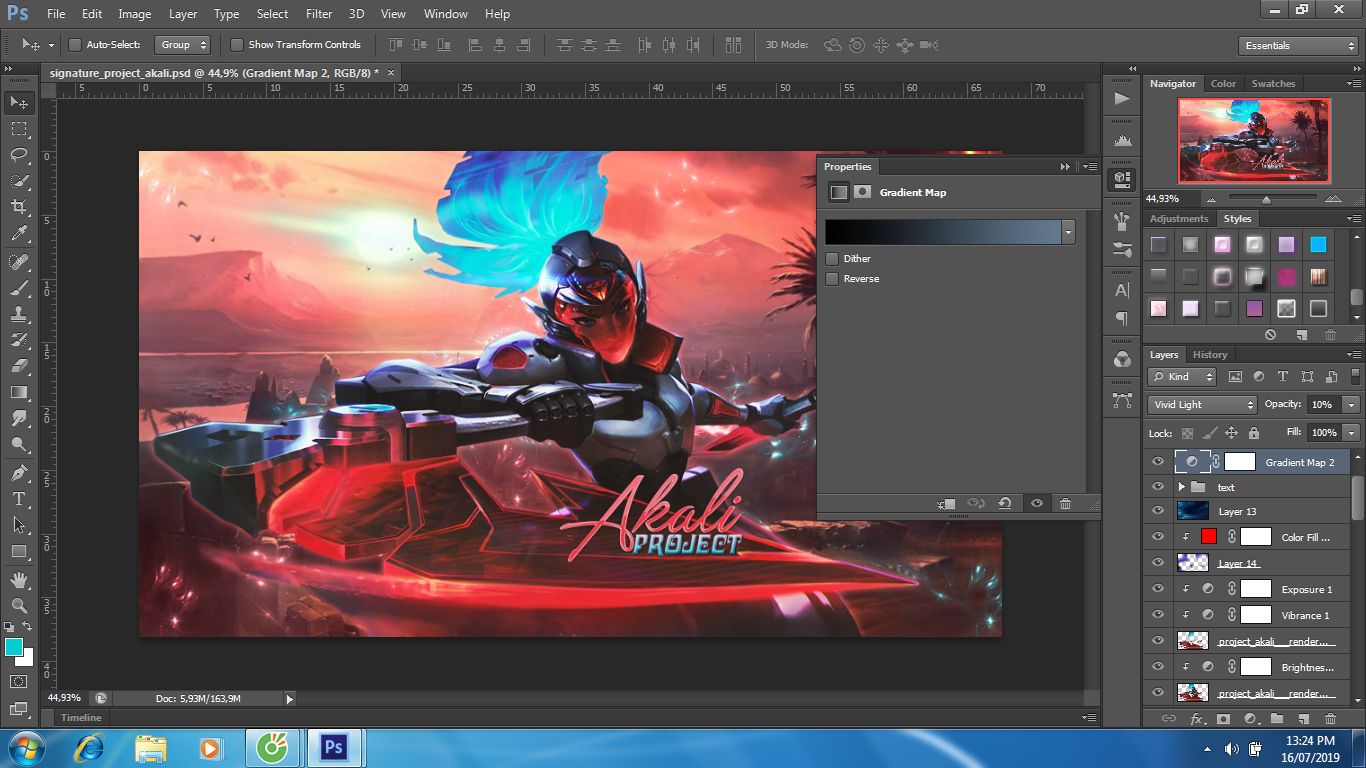The image size is (1366, 768).
Task: Open the Filter menu
Action: tap(319, 14)
